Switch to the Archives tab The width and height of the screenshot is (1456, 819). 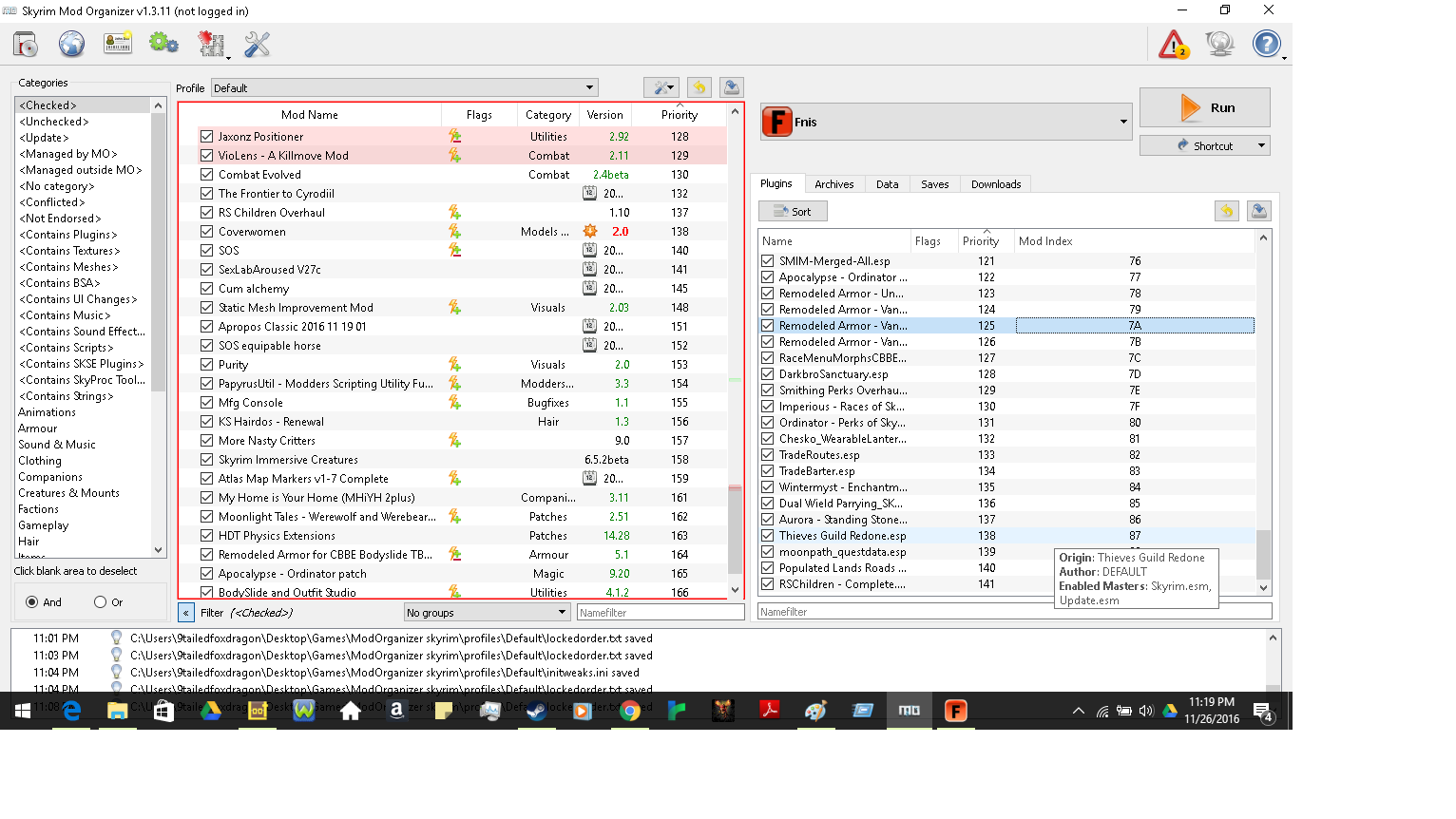click(x=834, y=184)
